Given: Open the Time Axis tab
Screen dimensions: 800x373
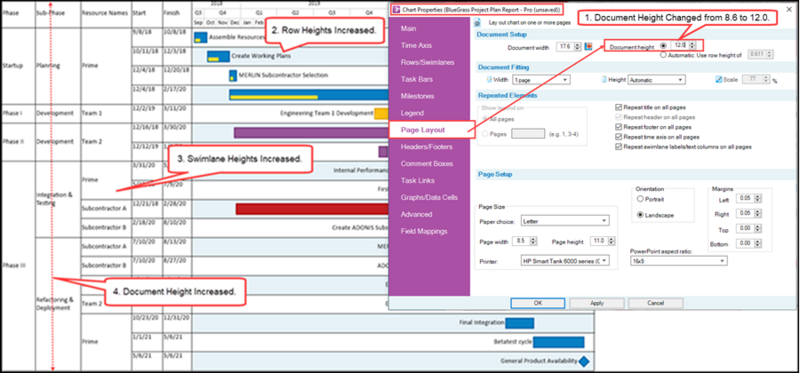Looking at the screenshot, I should (416, 45).
